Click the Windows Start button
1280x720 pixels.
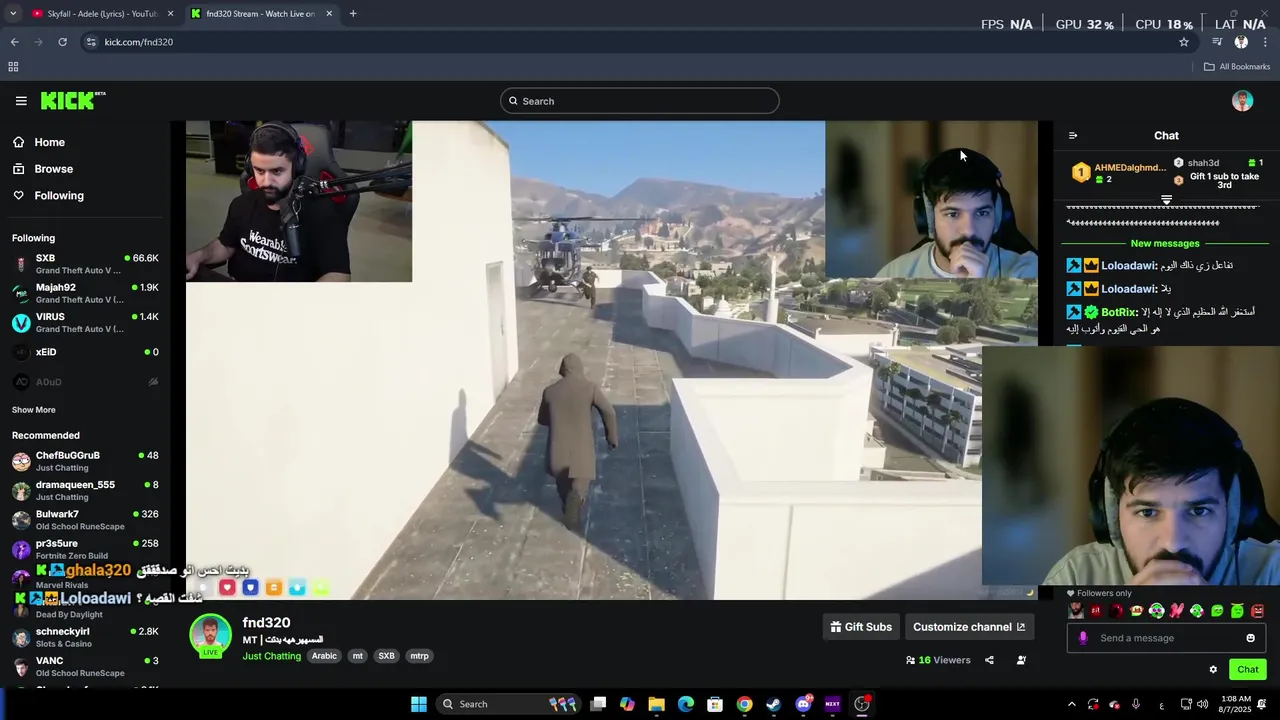419,704
